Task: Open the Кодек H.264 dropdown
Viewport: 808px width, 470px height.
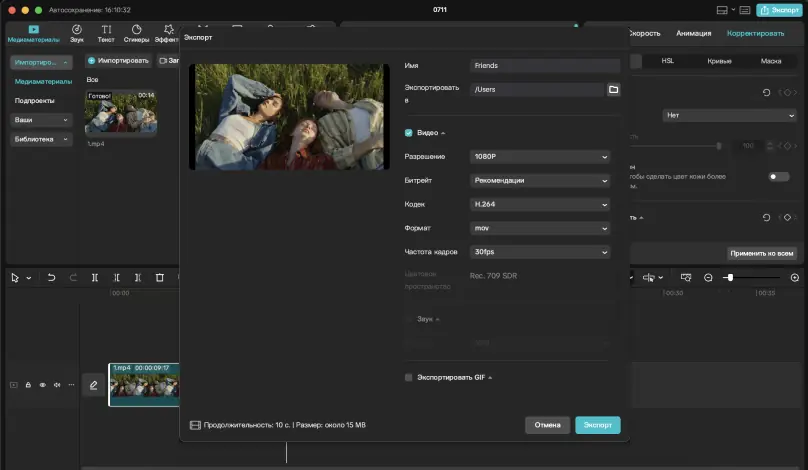Action: click(540, 205)
